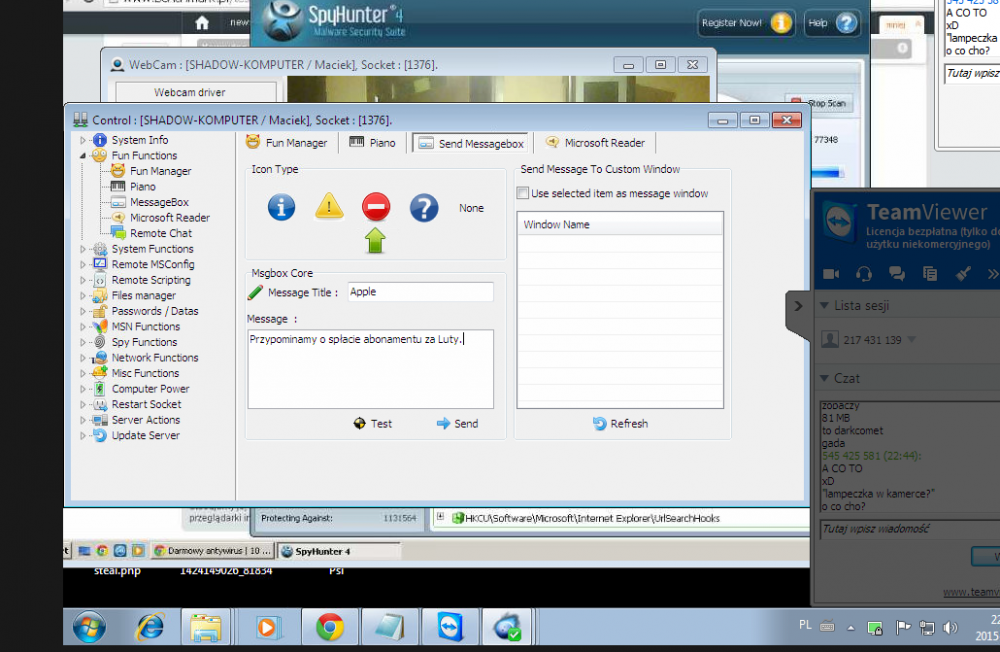This screenshot has width=1000, height=652.
Task: Open dropdown next to session 217 431 139
Action: (x=912, y=340)
